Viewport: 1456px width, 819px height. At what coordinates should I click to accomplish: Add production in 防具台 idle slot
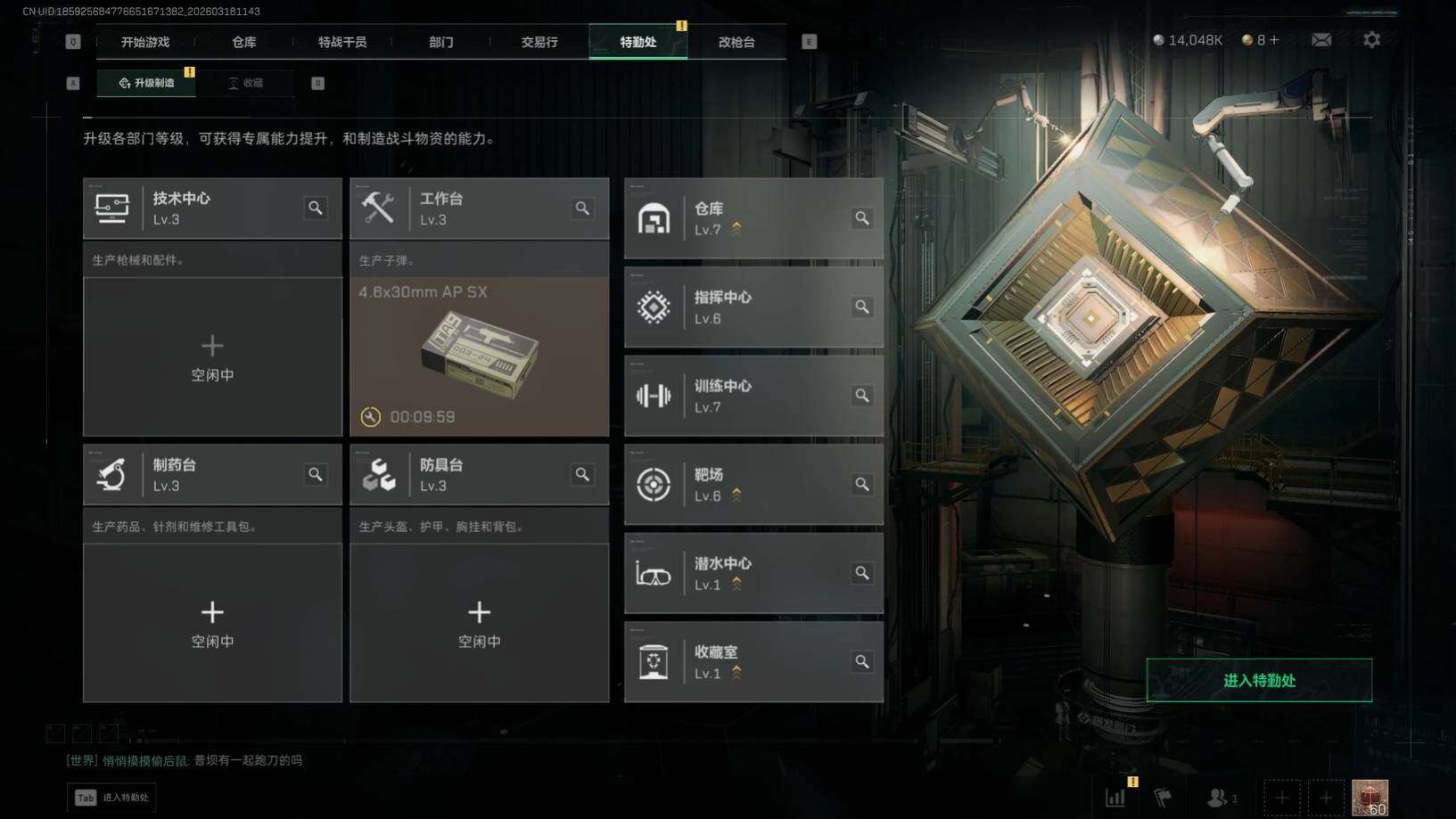[480, 623]
